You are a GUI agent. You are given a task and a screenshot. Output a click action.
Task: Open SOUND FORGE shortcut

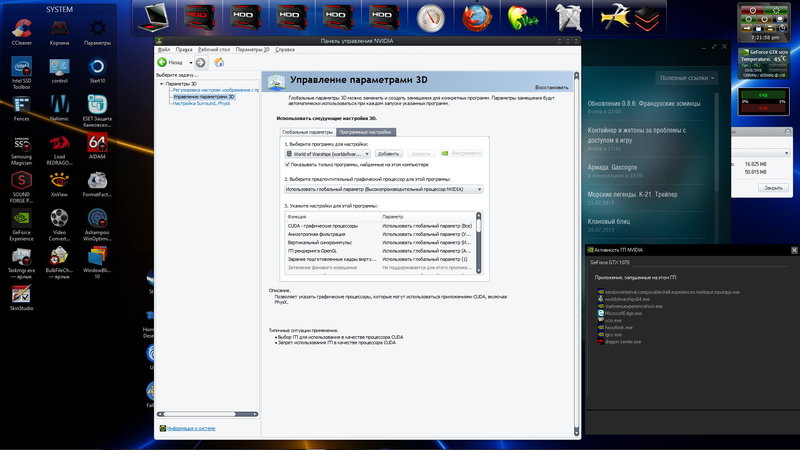pyautogui.click(x=21, y=186)
